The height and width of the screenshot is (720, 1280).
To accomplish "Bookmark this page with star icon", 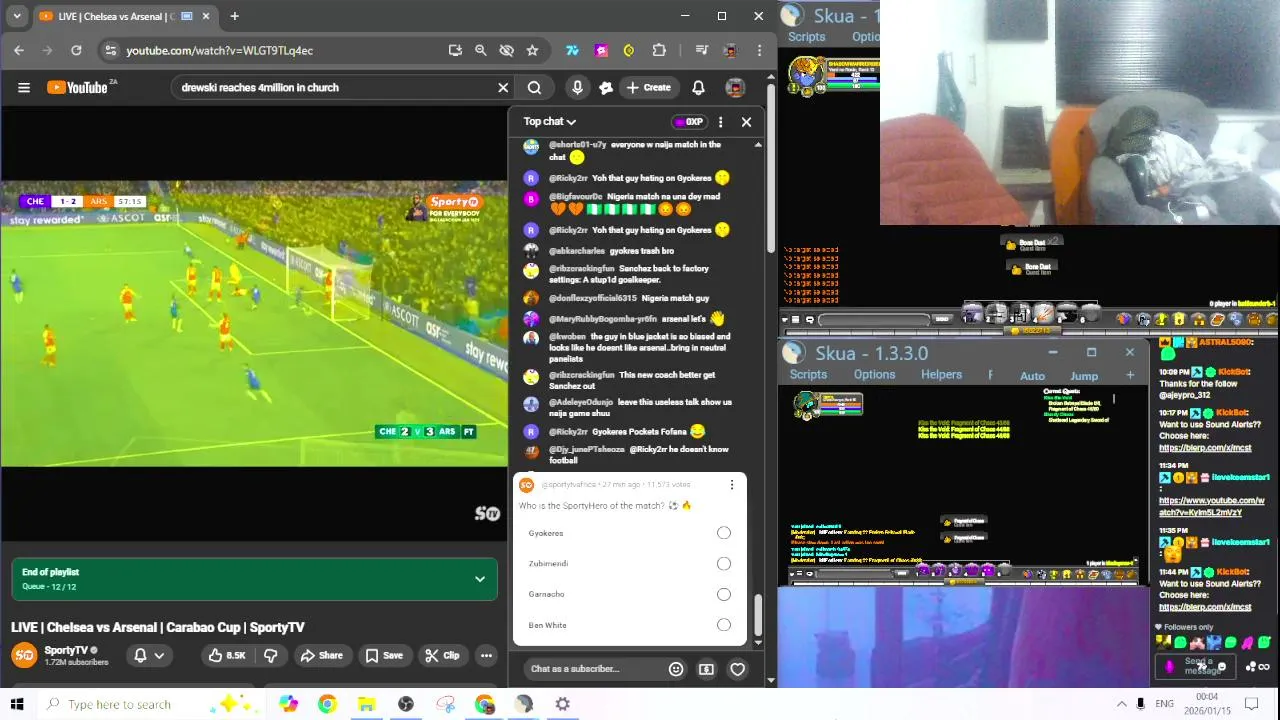I will [532, 50].
